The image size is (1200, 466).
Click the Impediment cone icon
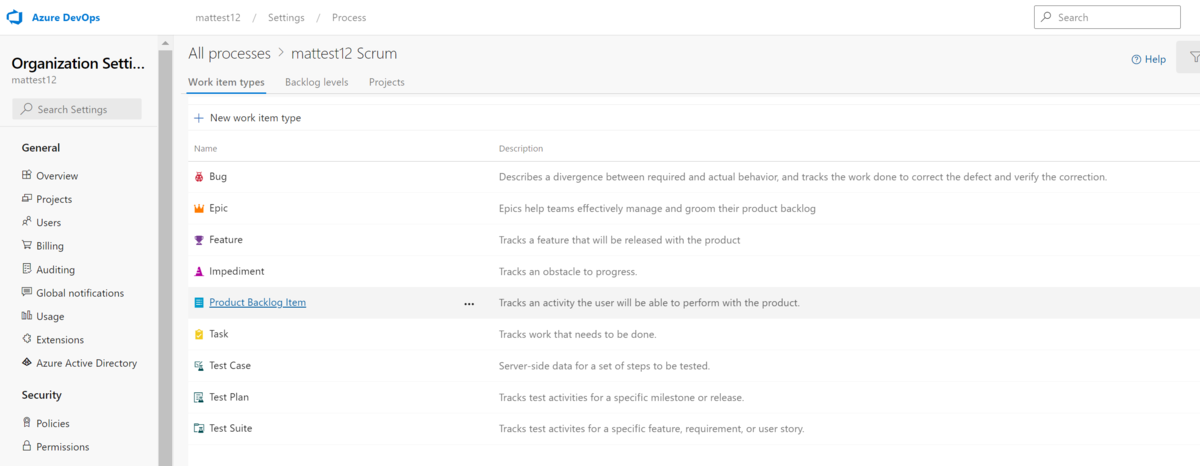pos(199,271)
